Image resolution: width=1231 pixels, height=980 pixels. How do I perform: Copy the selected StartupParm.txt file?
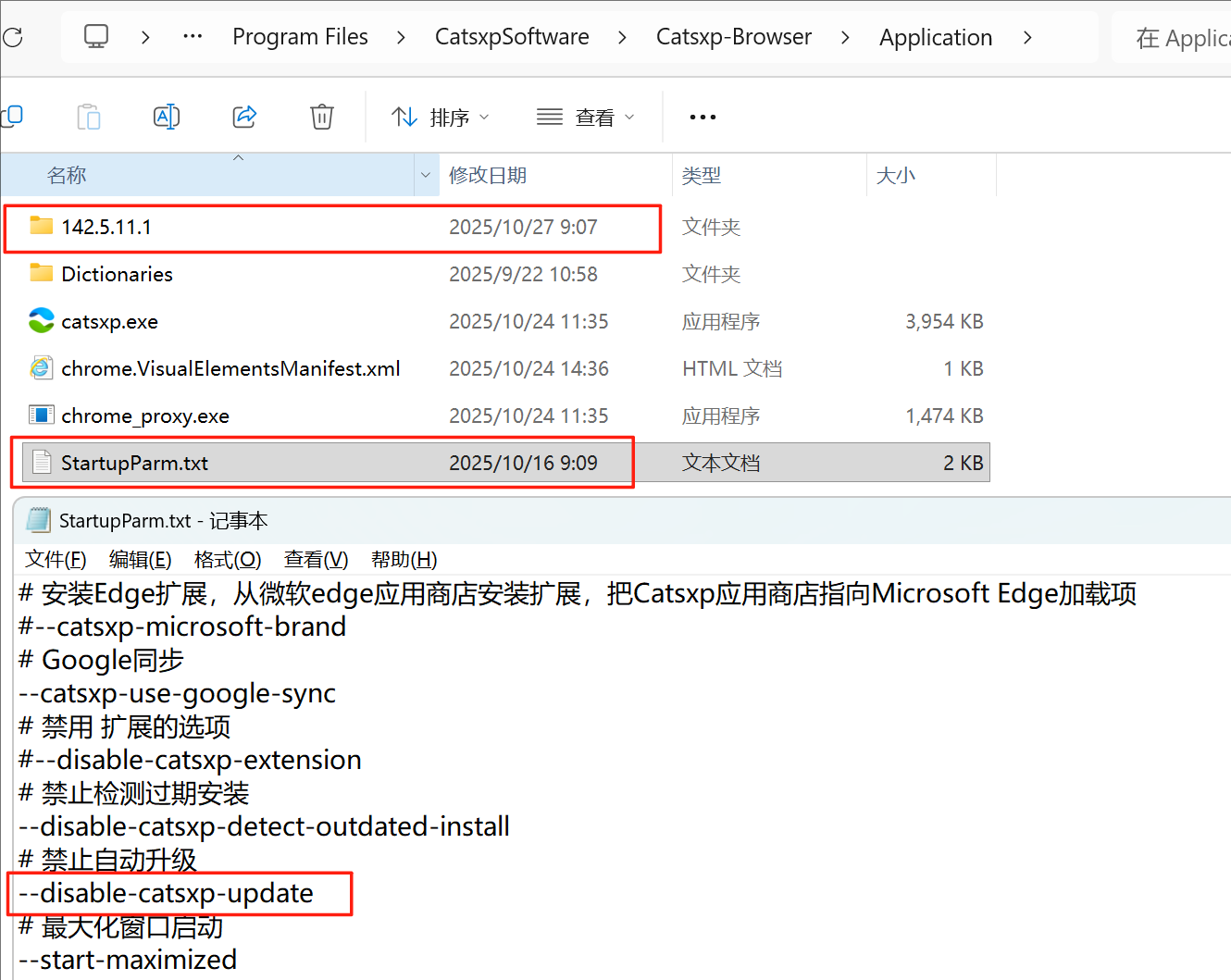pyautogui.click(x=13, y=117)
